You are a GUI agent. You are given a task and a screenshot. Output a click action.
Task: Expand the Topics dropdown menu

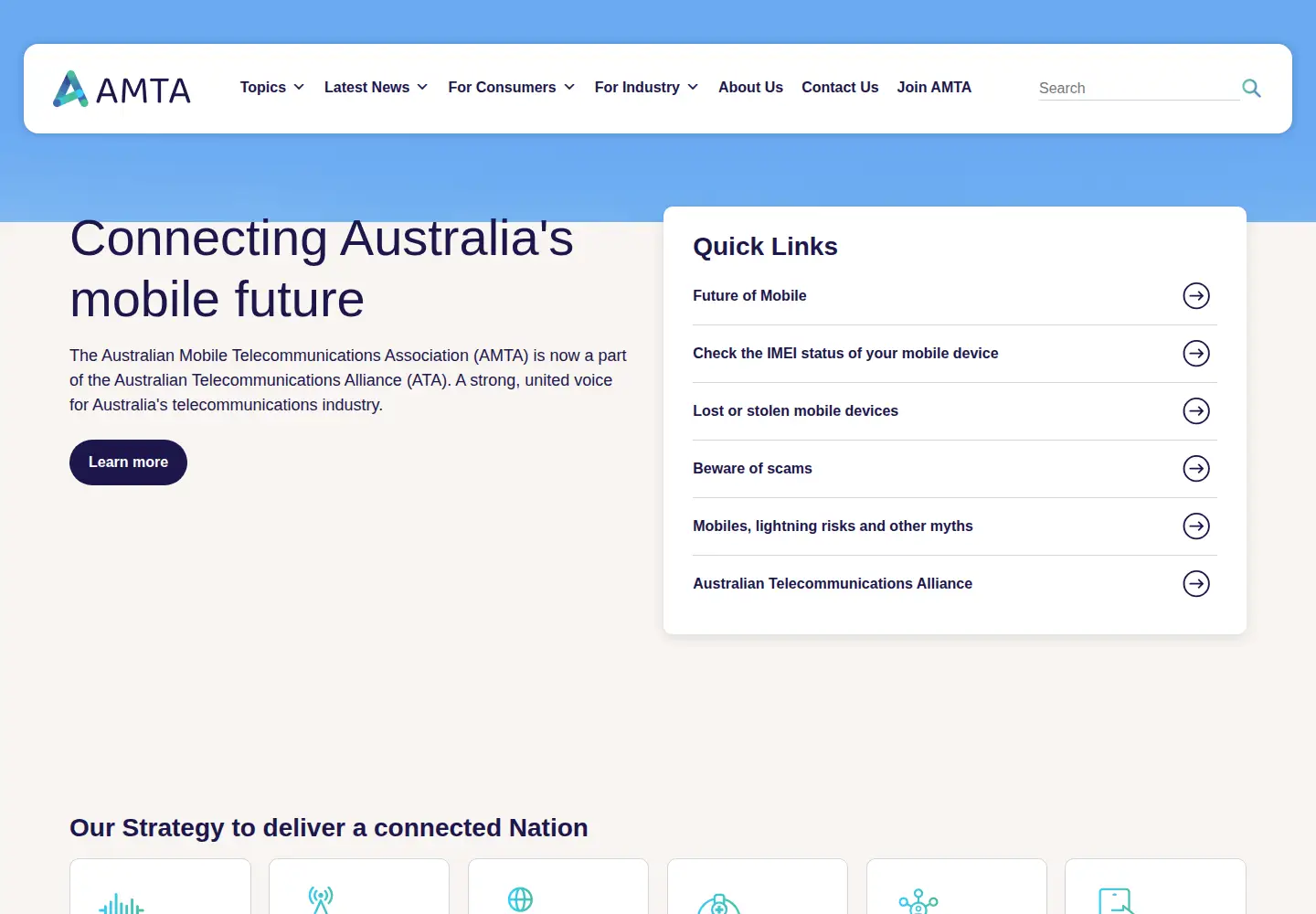pyautogui.click(x=272, y=88)
